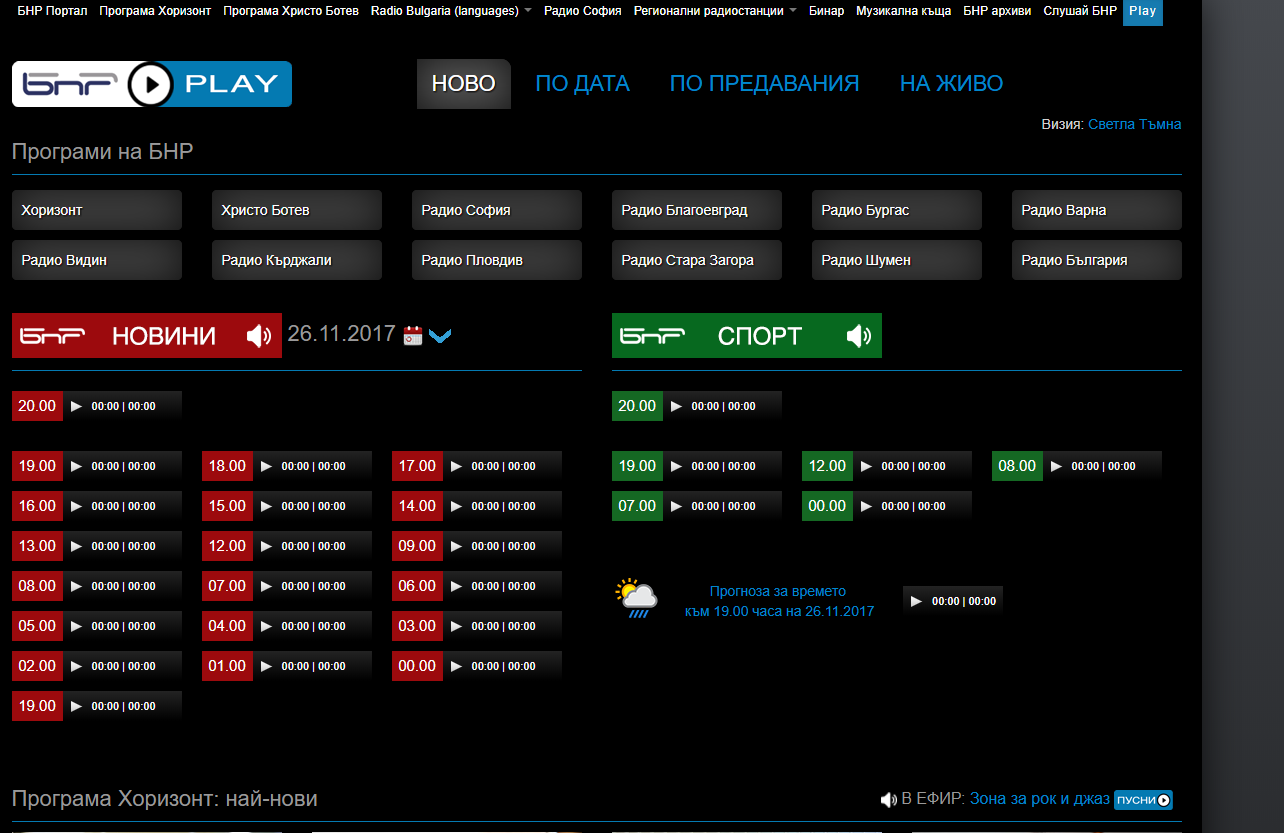Open Radio Bulgaria (languages) dropdown

(451, 11)
